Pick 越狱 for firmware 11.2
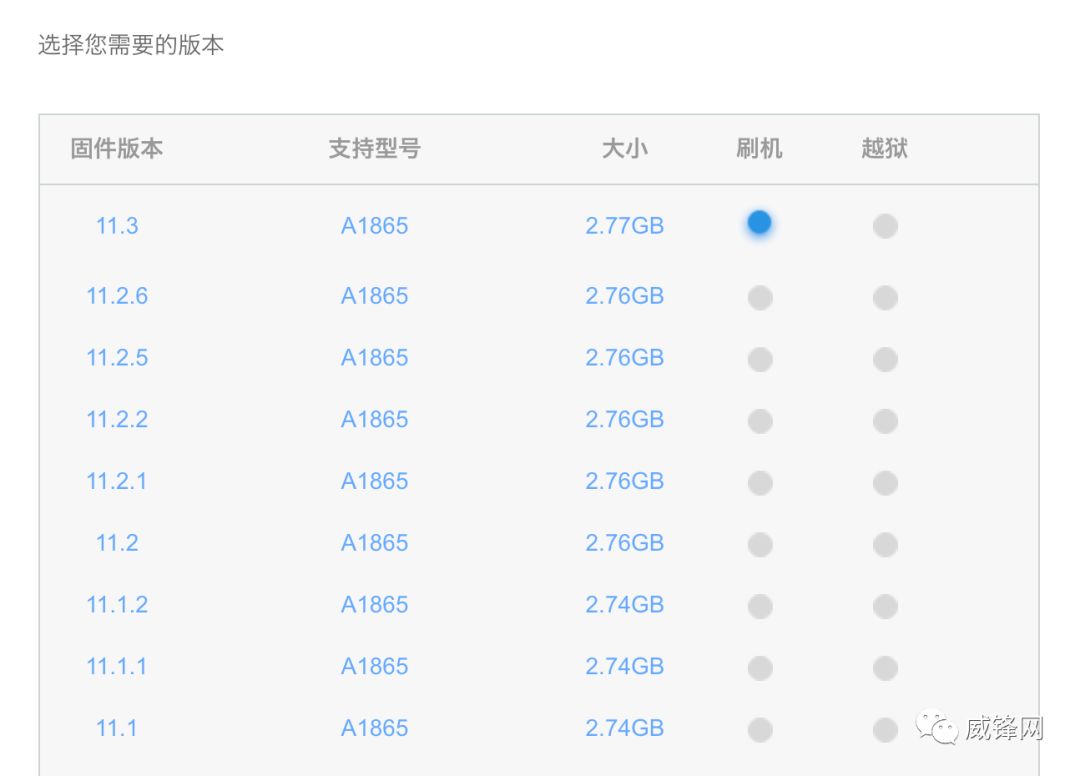 tap(885, 545)
